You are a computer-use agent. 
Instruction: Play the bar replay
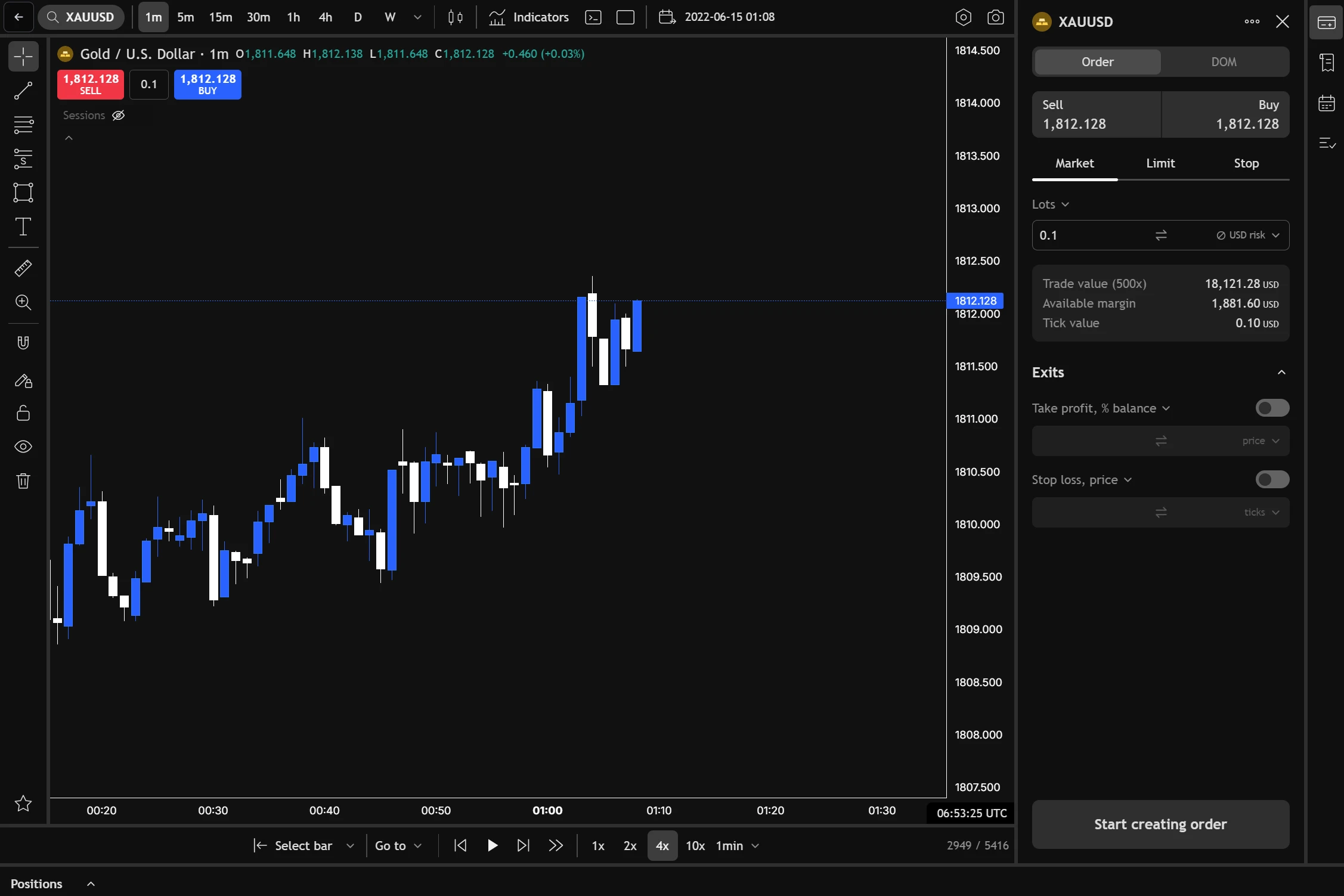492,845
